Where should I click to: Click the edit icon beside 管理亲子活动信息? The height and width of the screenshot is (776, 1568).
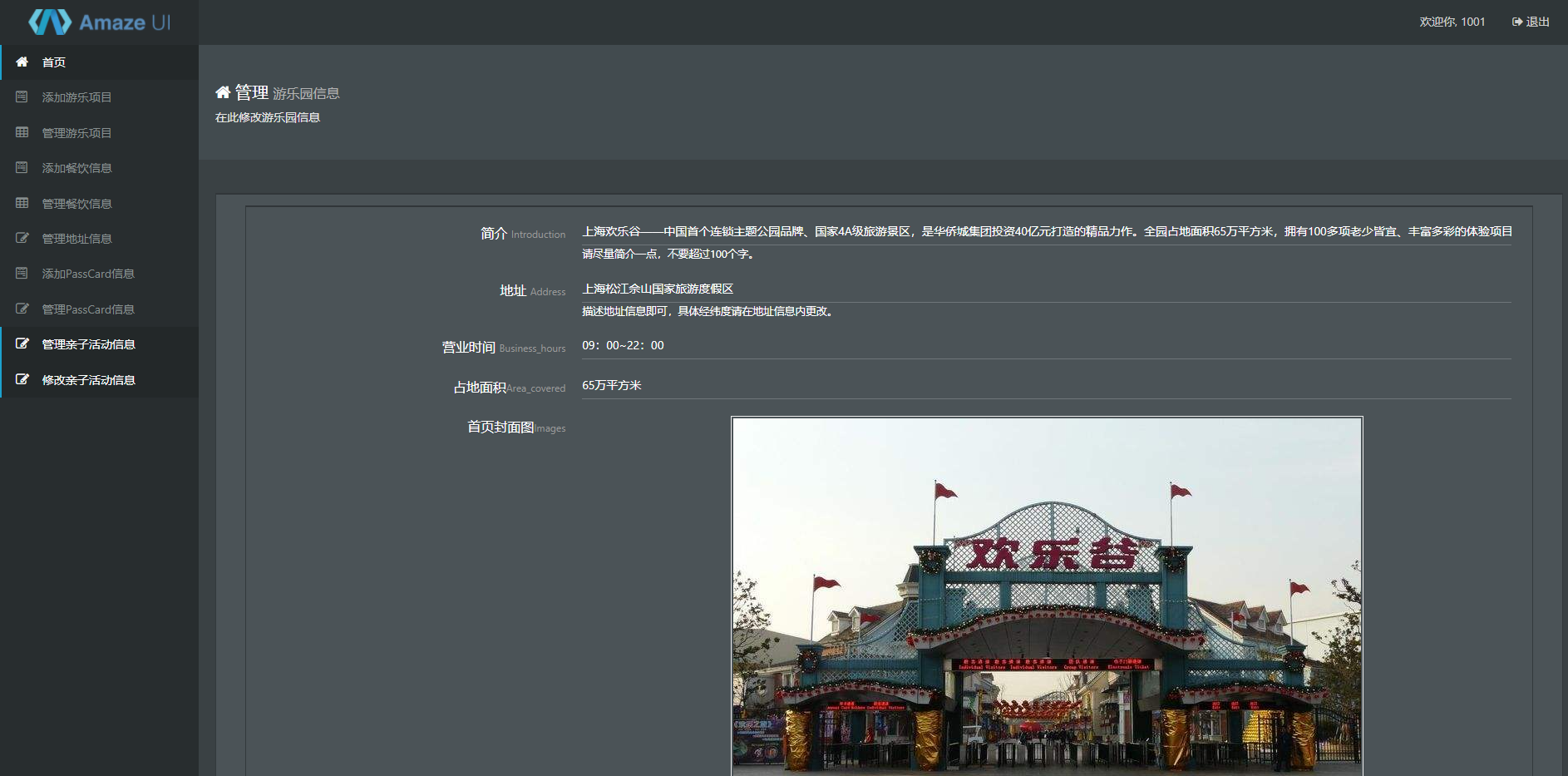pyautogui.click(x=22, y=344)
